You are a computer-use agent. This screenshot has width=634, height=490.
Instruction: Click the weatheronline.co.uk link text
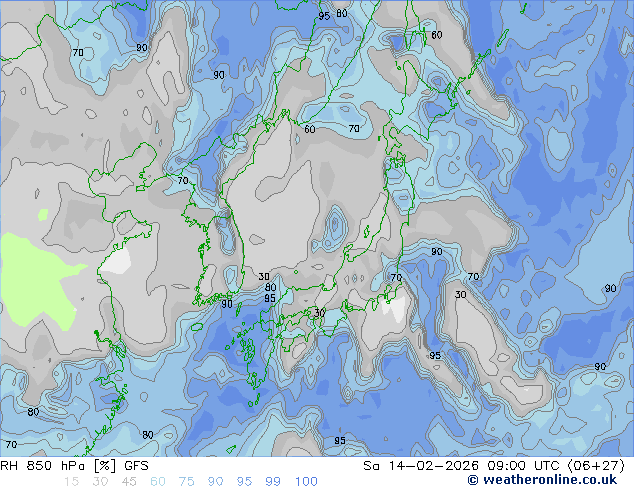550,480
